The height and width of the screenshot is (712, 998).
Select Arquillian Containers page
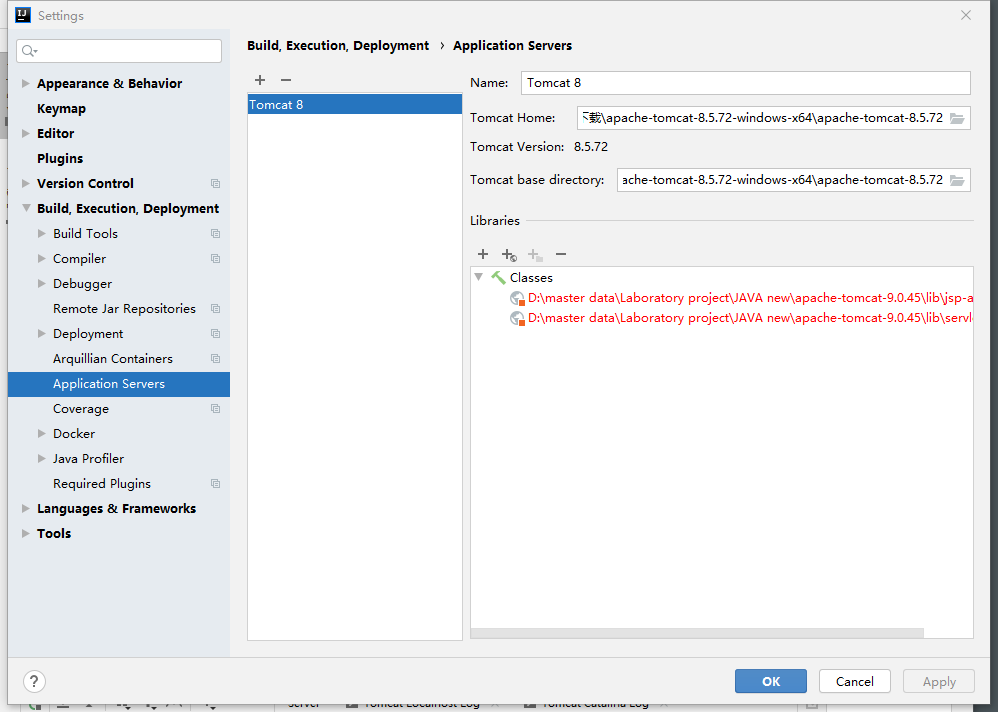(113, 359)
